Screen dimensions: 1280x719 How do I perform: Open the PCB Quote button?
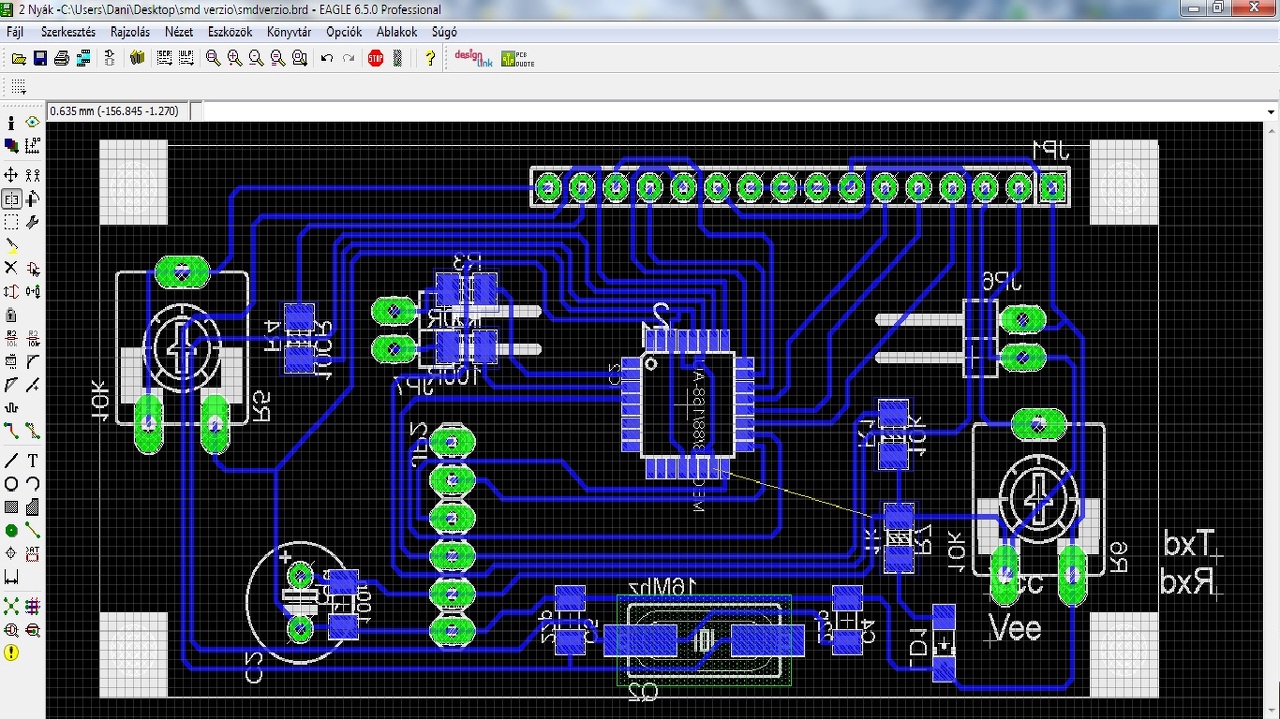518,58
